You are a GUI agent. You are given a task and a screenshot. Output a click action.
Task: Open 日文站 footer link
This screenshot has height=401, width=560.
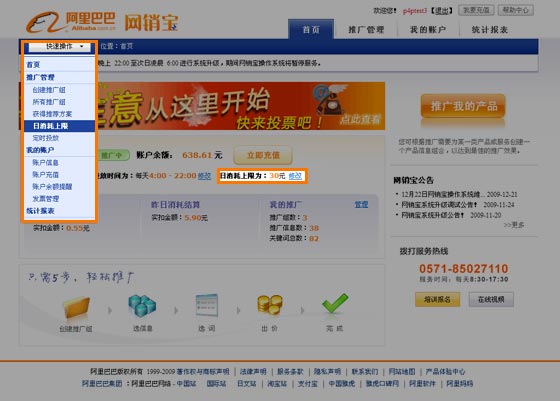pos(247,384)
